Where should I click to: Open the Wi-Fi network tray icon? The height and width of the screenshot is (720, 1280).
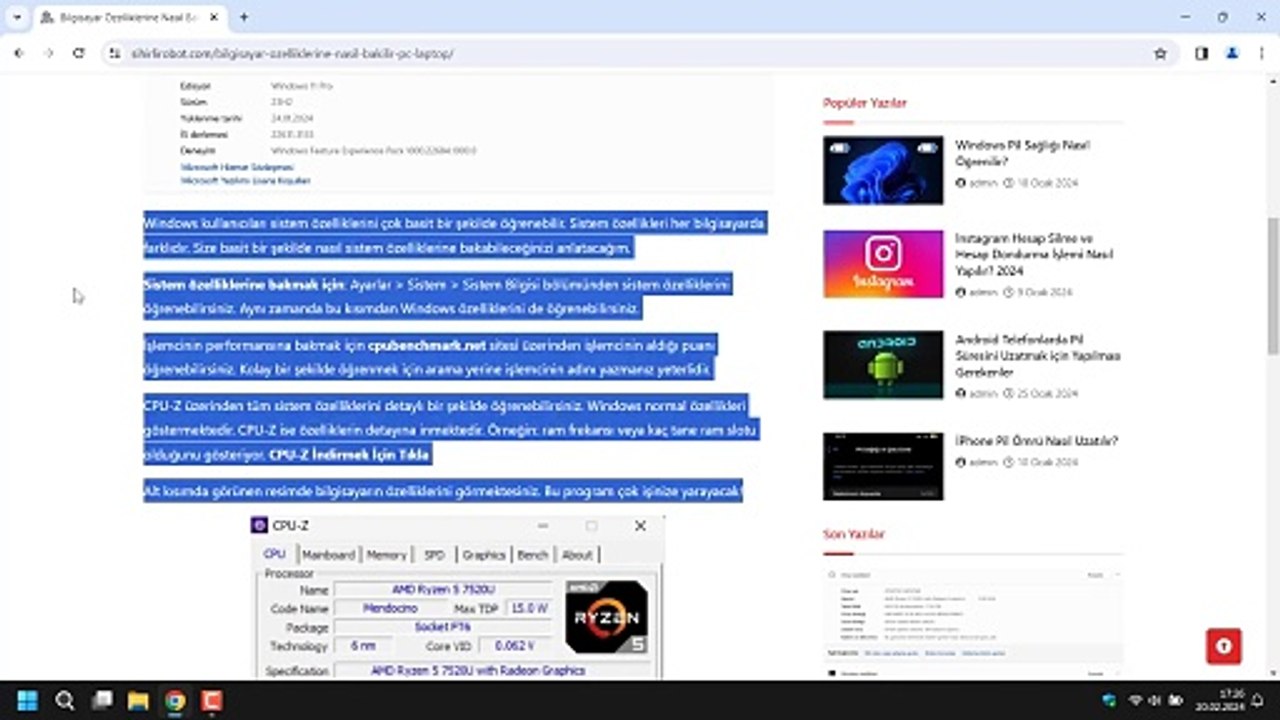click(1135, 700)
